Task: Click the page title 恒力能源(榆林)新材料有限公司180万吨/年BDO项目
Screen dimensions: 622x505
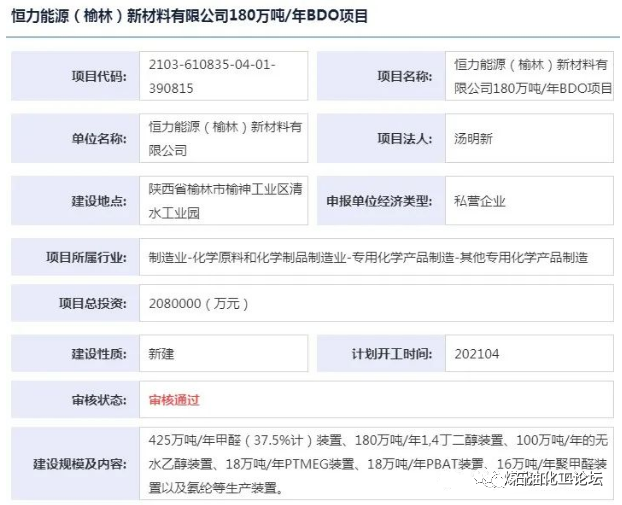Action: click(190, 16)
